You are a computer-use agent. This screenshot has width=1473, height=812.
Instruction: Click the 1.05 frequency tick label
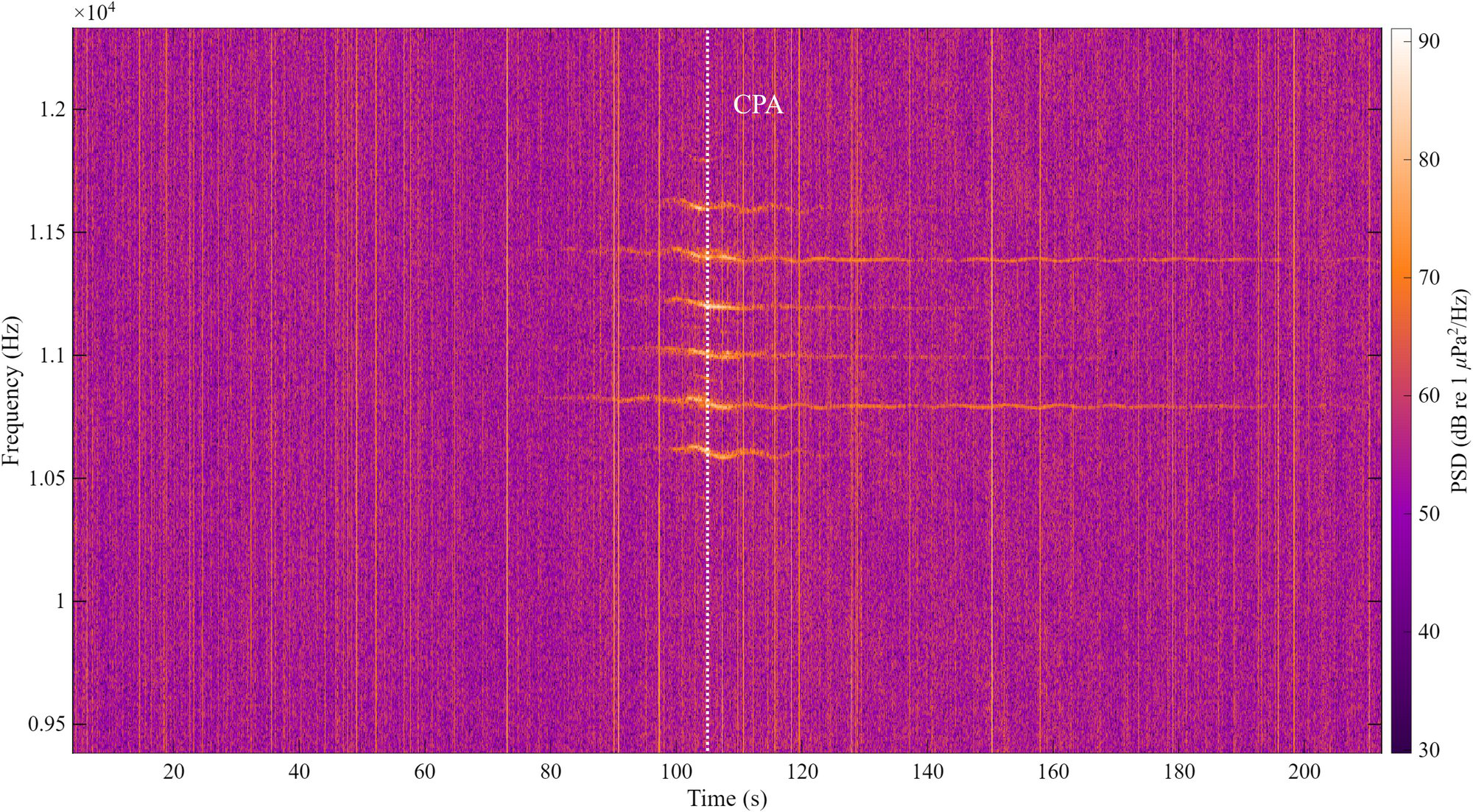47,479
